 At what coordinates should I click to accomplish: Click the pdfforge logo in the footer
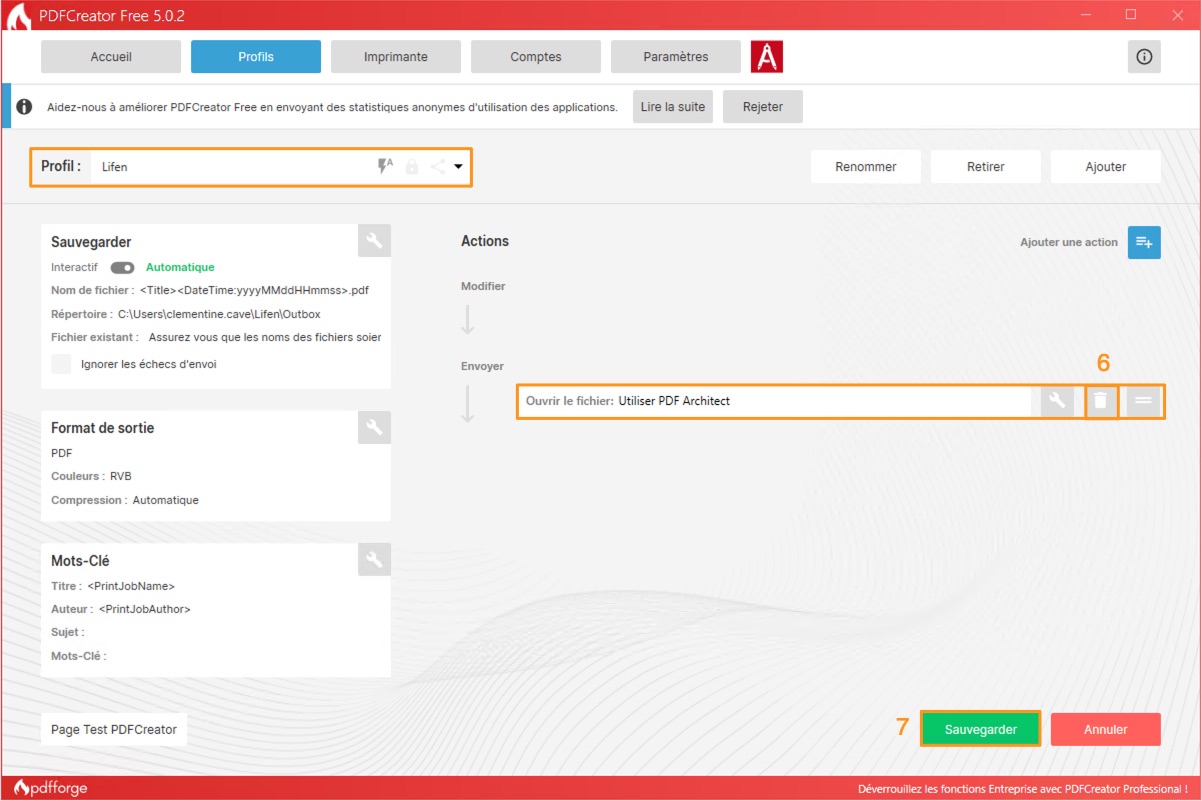pos(51,788)
